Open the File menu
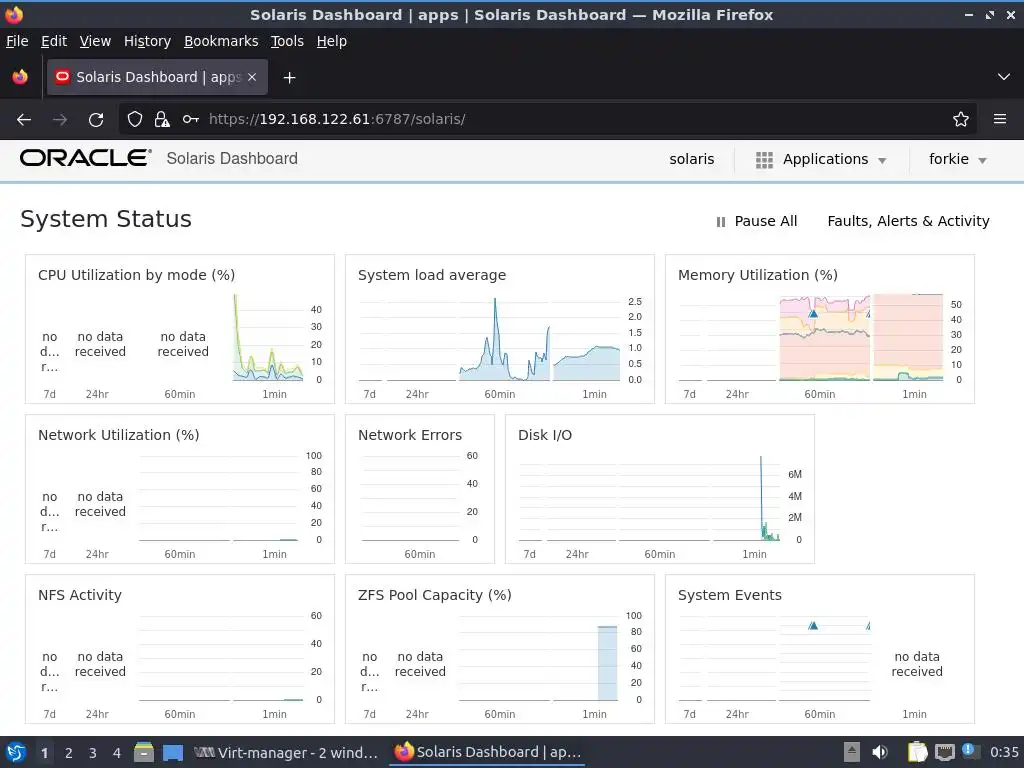 [17, 41]
